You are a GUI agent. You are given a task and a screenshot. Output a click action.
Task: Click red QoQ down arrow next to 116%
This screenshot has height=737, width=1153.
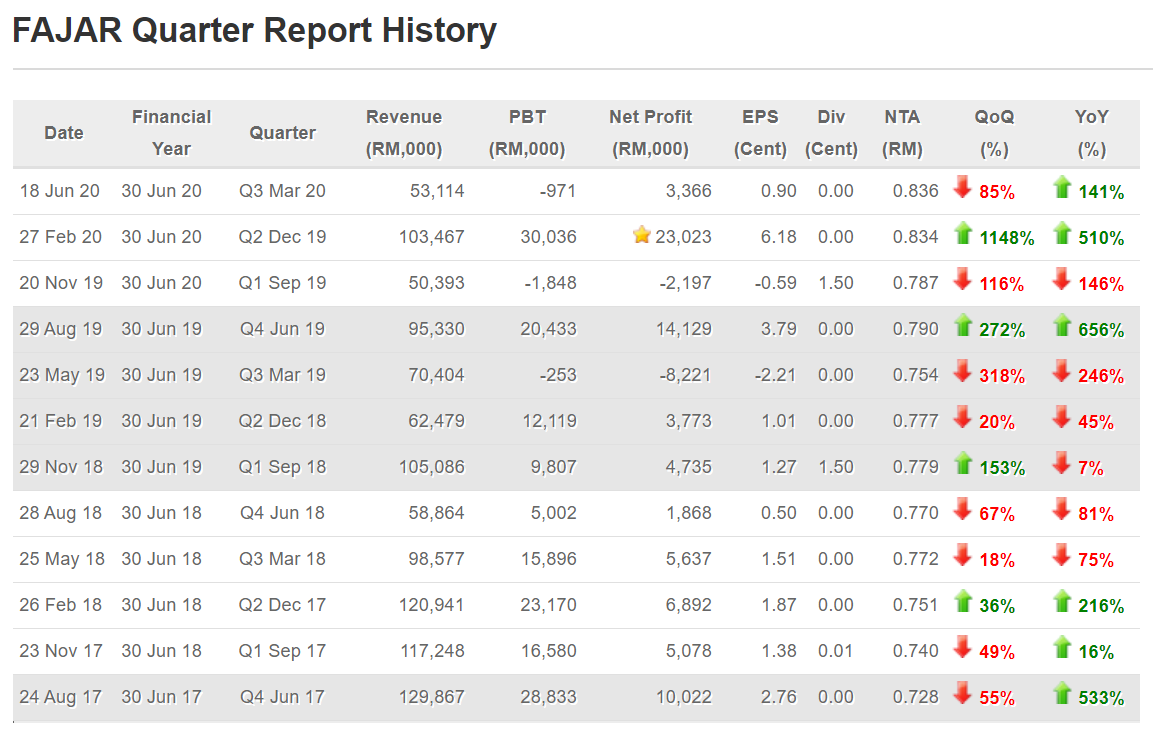(963, 279)
